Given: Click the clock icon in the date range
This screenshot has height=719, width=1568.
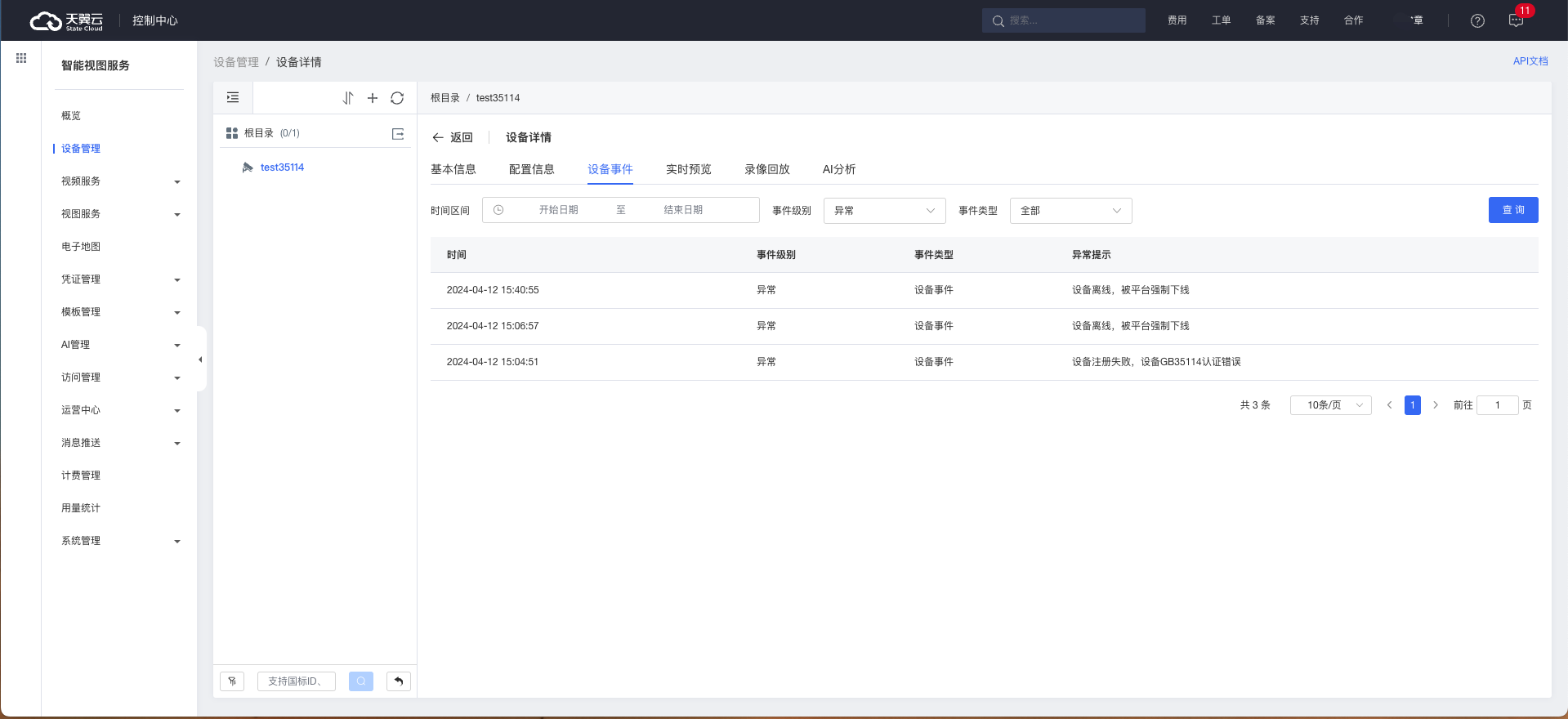Looking at the screenshot, I should tap(498, 210).
